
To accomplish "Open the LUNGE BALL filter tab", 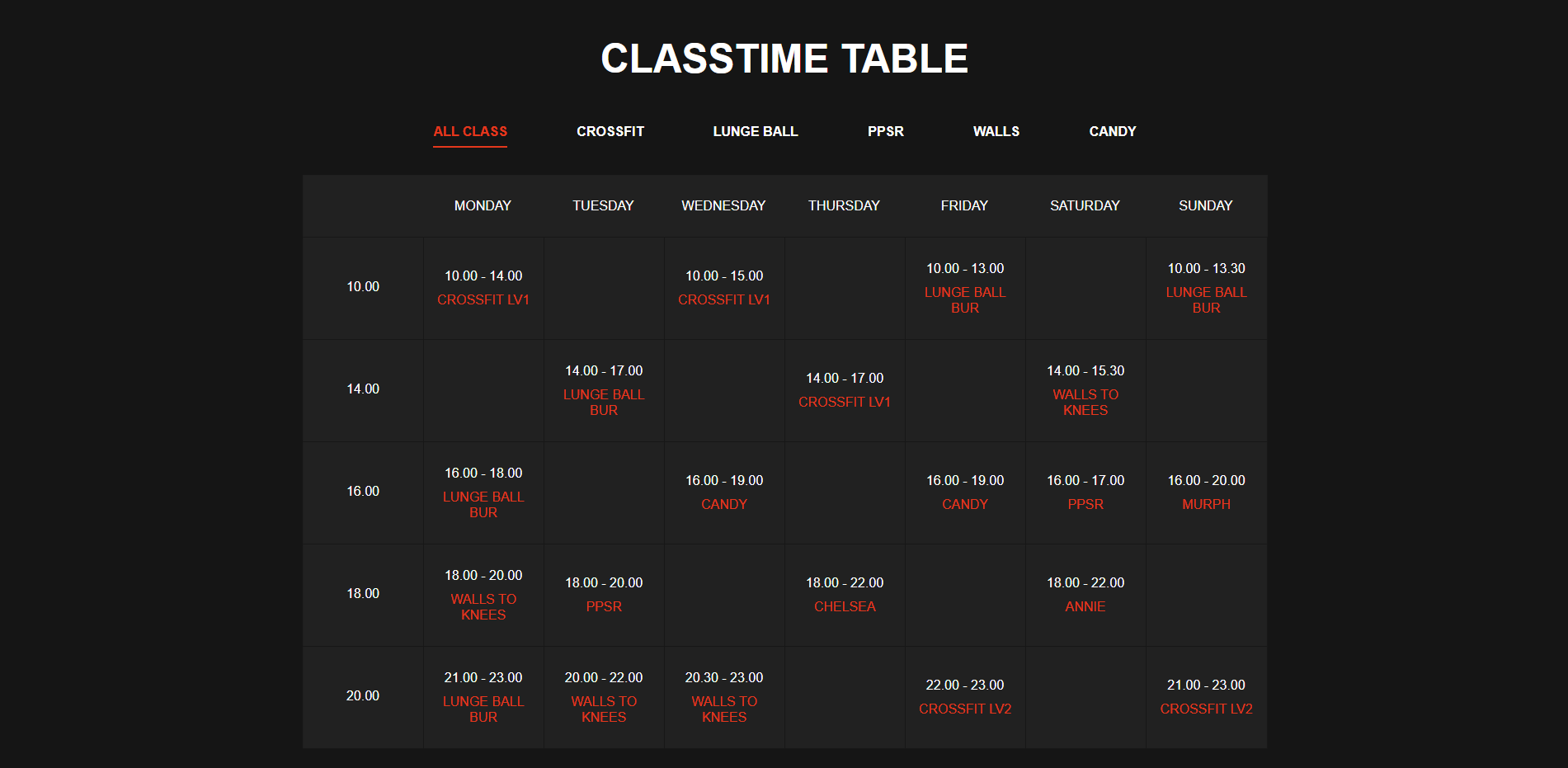I will pos(756,131).
